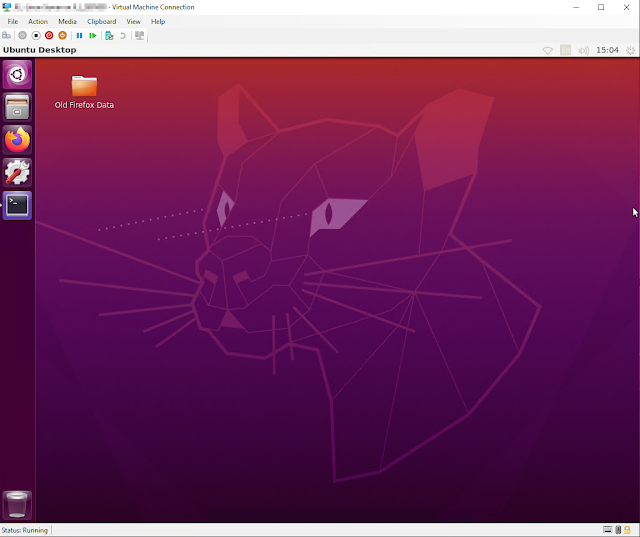Open the Files manager in the dock
The height and width of the screenshot is (537, 640).
point(17,107)
